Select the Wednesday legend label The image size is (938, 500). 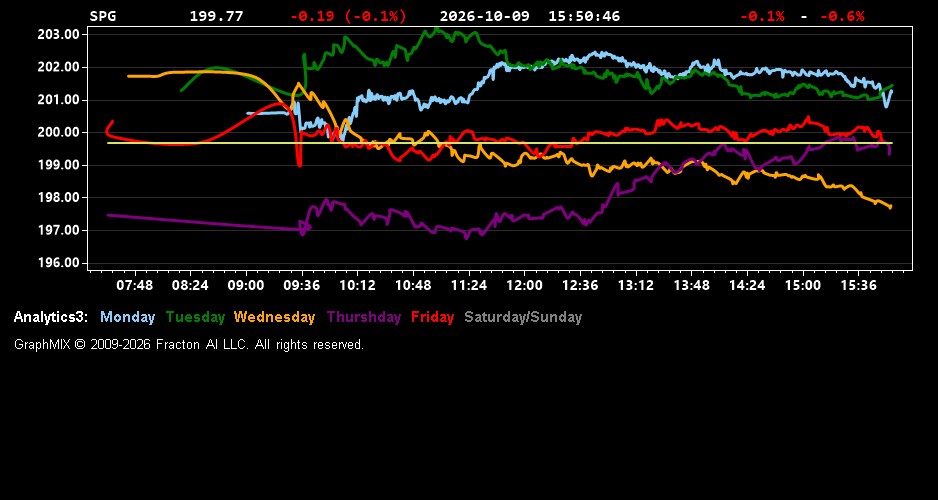click(x=275, y=317)
